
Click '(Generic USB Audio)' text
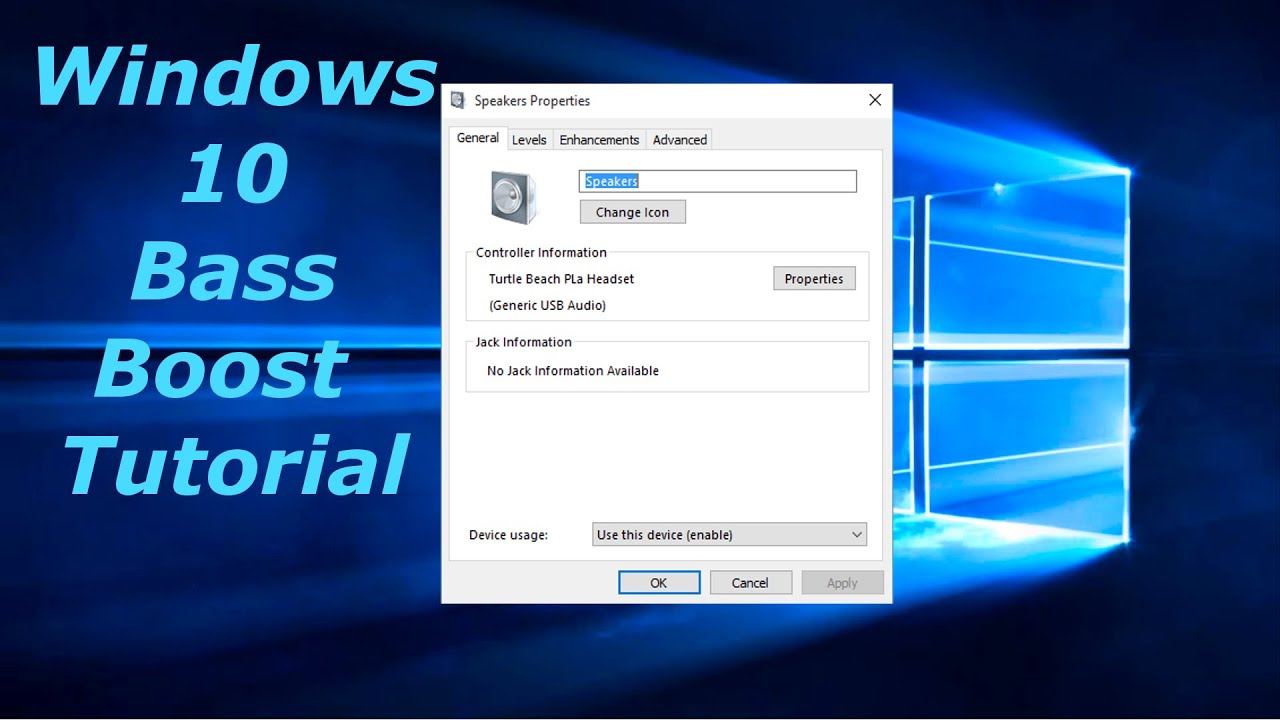tap(547, 305)
